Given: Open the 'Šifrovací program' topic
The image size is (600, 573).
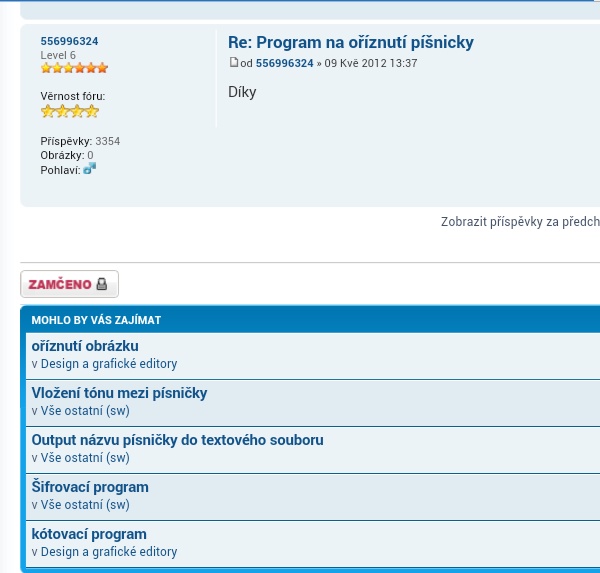Looking at the screenshot, I should coord(90,487).
